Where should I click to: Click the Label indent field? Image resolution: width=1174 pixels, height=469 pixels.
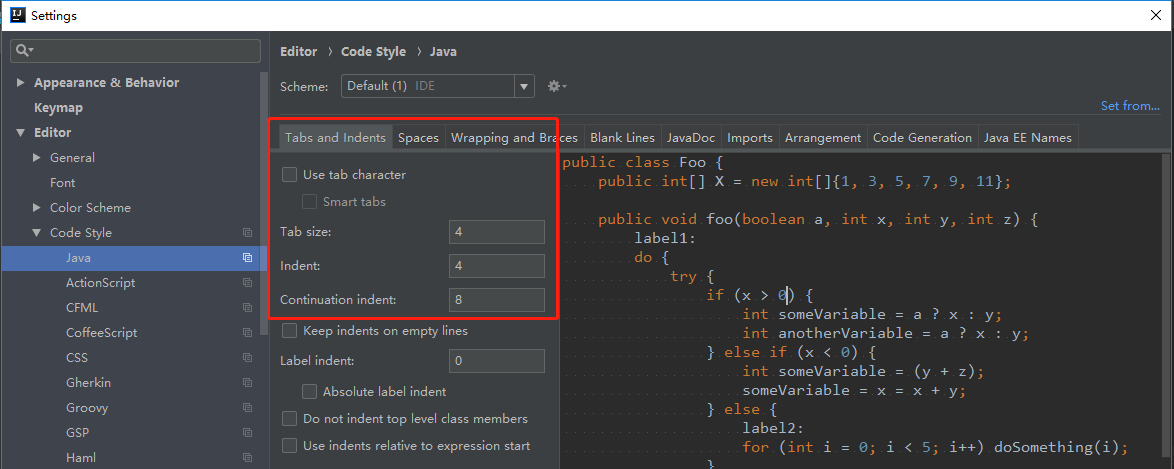[x=497, y=361]
